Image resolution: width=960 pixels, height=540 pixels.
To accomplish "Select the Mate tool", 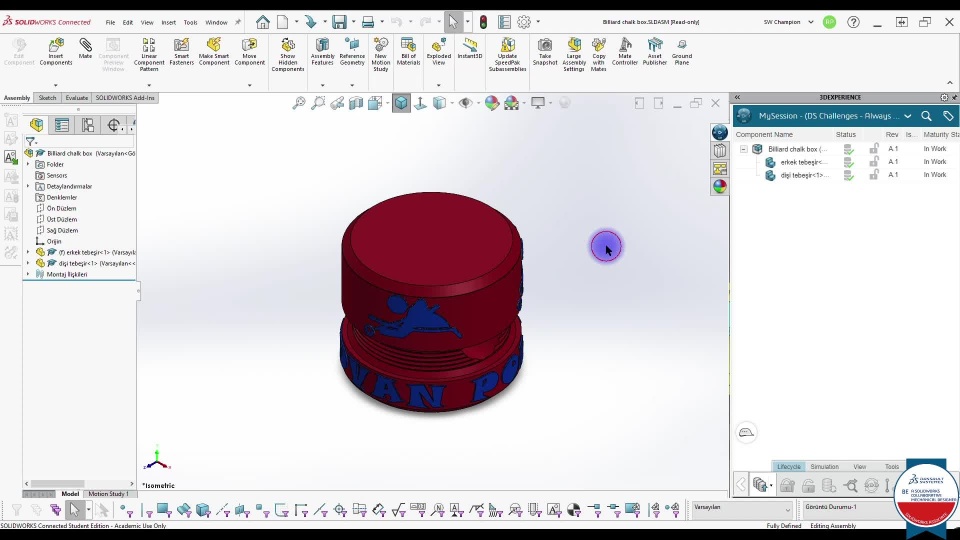I will [x=85, y=49].
